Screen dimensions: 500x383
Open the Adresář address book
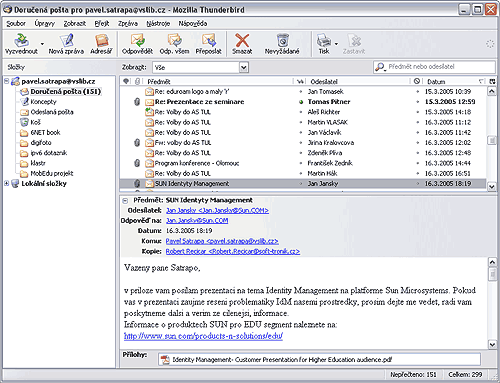(x=101, y=43)
